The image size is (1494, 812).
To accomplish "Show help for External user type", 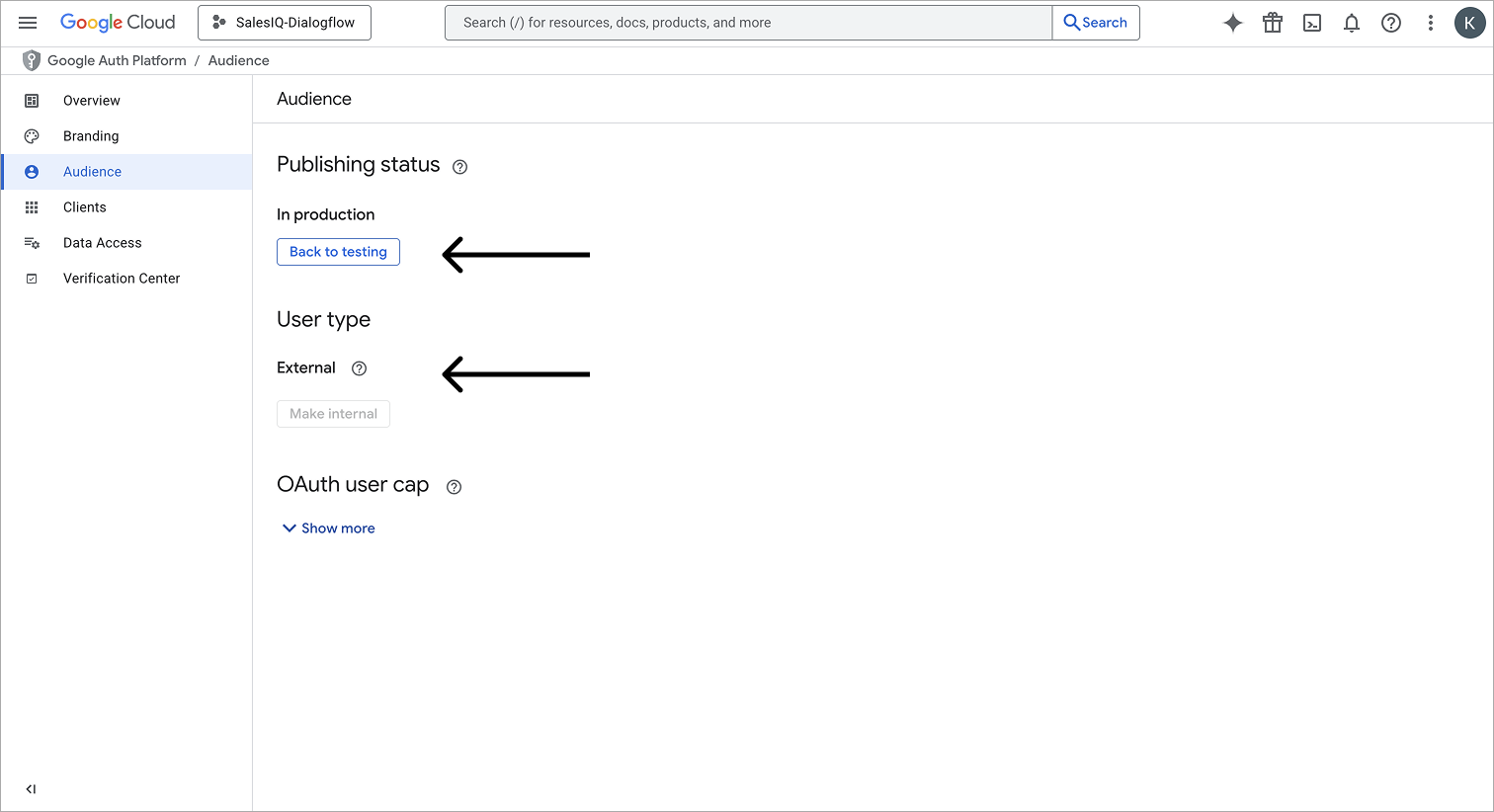I will pos(360,368).
